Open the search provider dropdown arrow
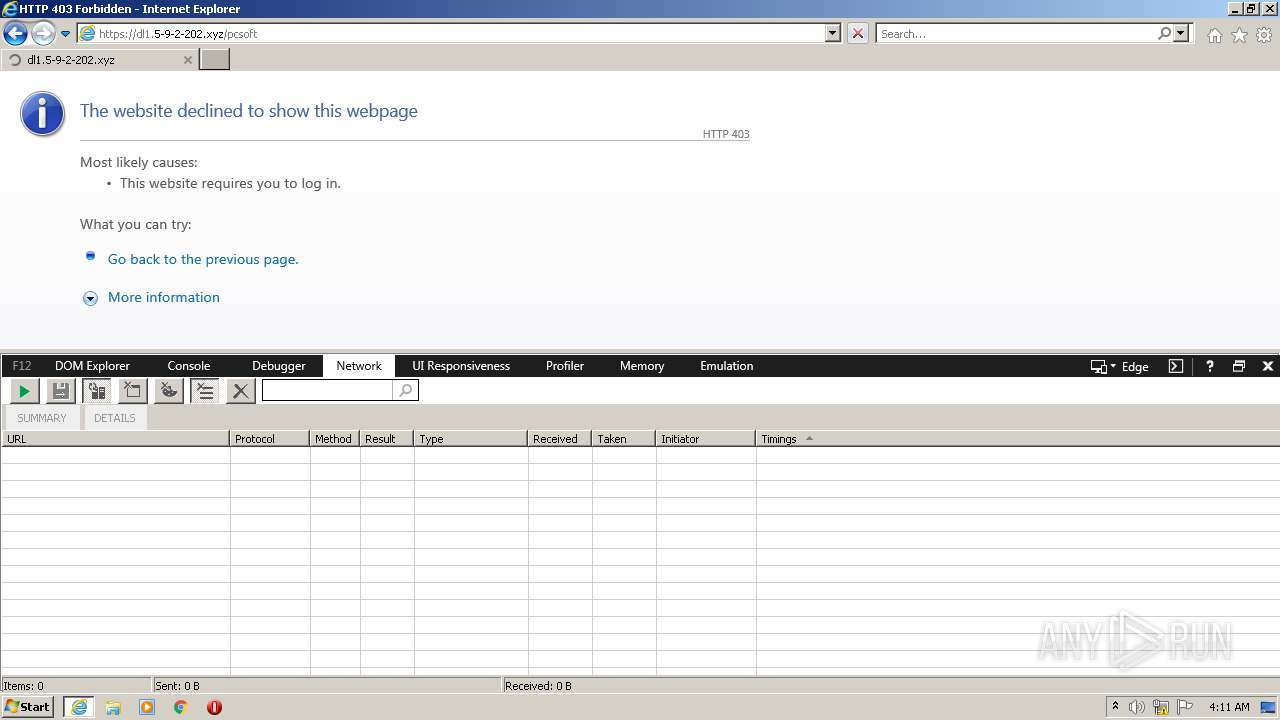Screen dimensions: 1280x720 coord(1181,33)
